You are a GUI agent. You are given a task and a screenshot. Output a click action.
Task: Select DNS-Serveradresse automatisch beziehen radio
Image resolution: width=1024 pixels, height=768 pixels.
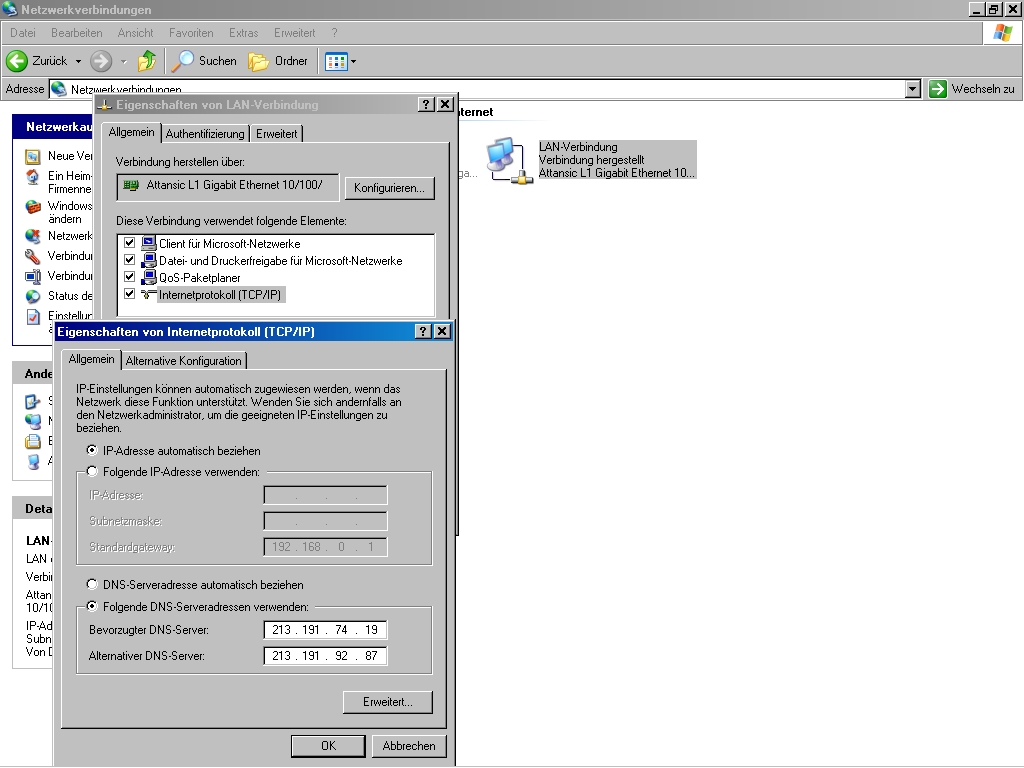coord(92,584)
